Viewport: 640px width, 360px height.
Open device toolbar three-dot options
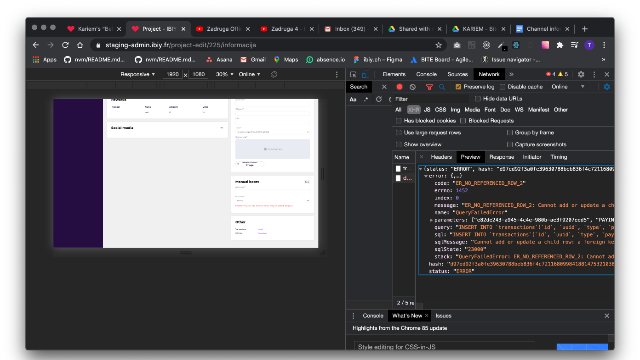(x=337, y=74)
